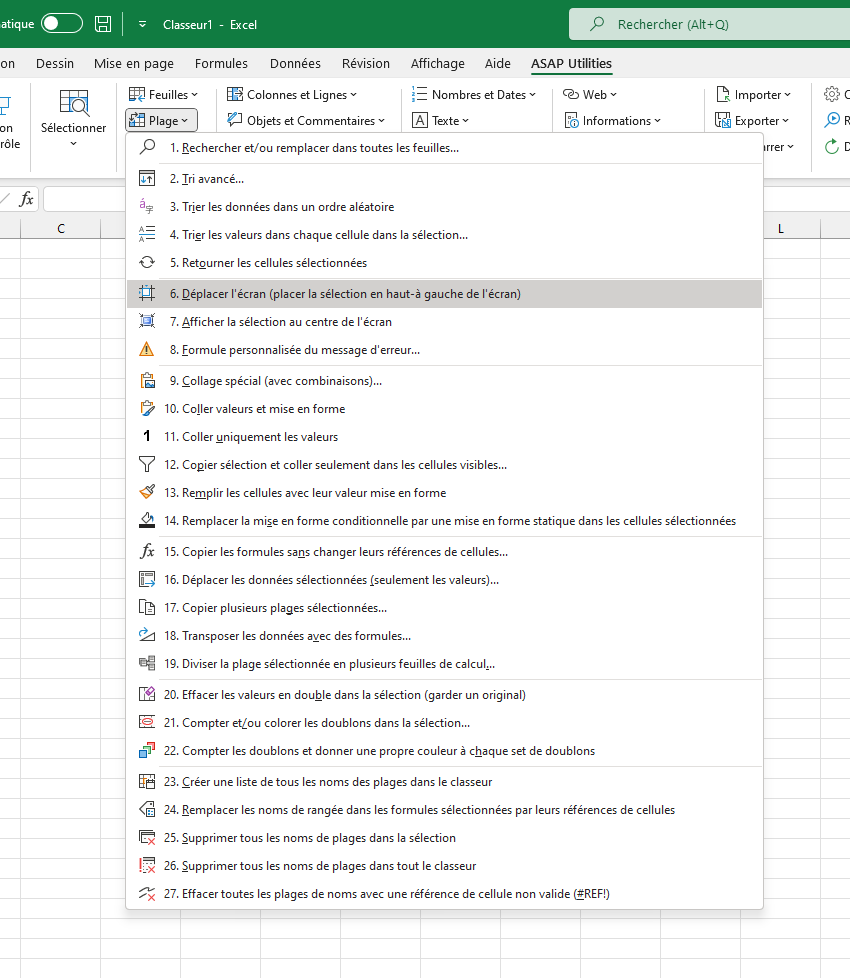Click the funnel icon for copier dans cellules visibles

[147, 465]
